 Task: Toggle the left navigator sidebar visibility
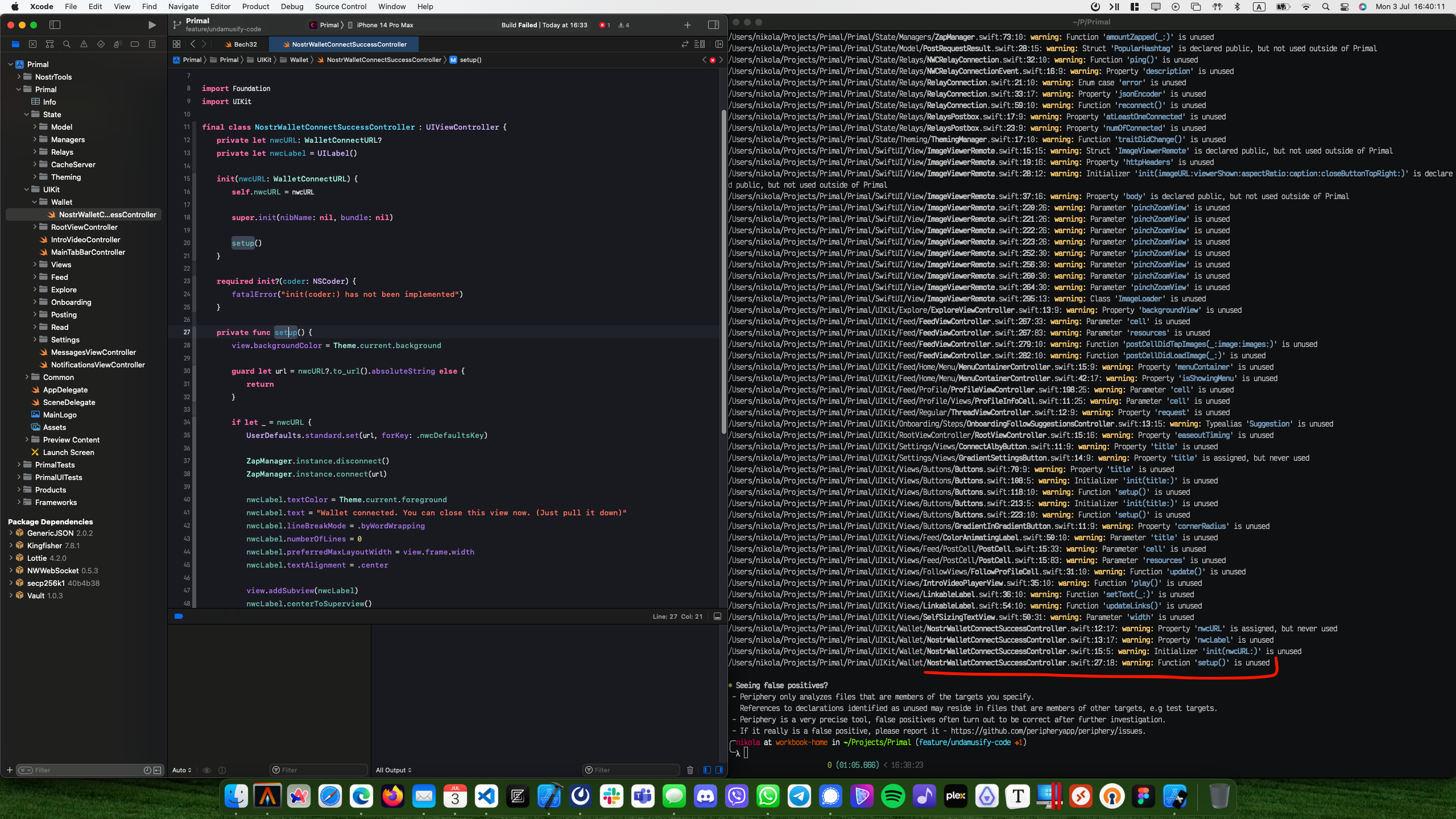point(56,25)
